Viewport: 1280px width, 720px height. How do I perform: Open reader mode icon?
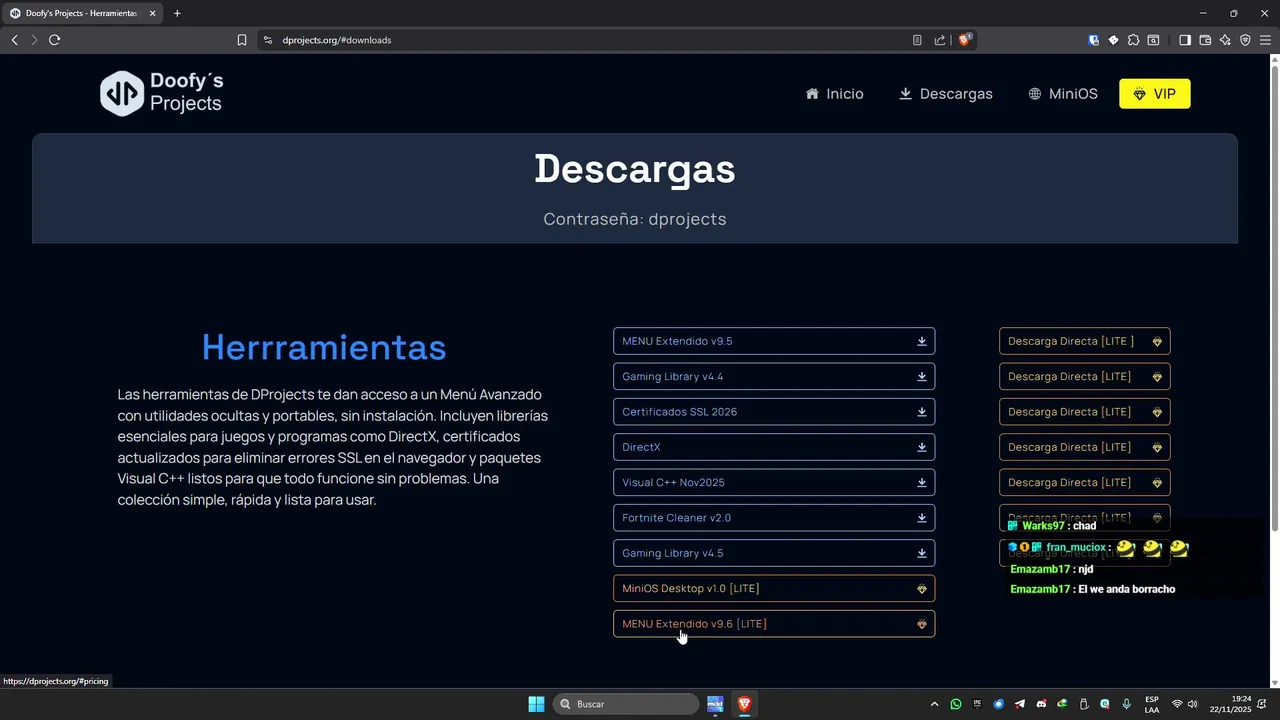click(x=917, y=40)
